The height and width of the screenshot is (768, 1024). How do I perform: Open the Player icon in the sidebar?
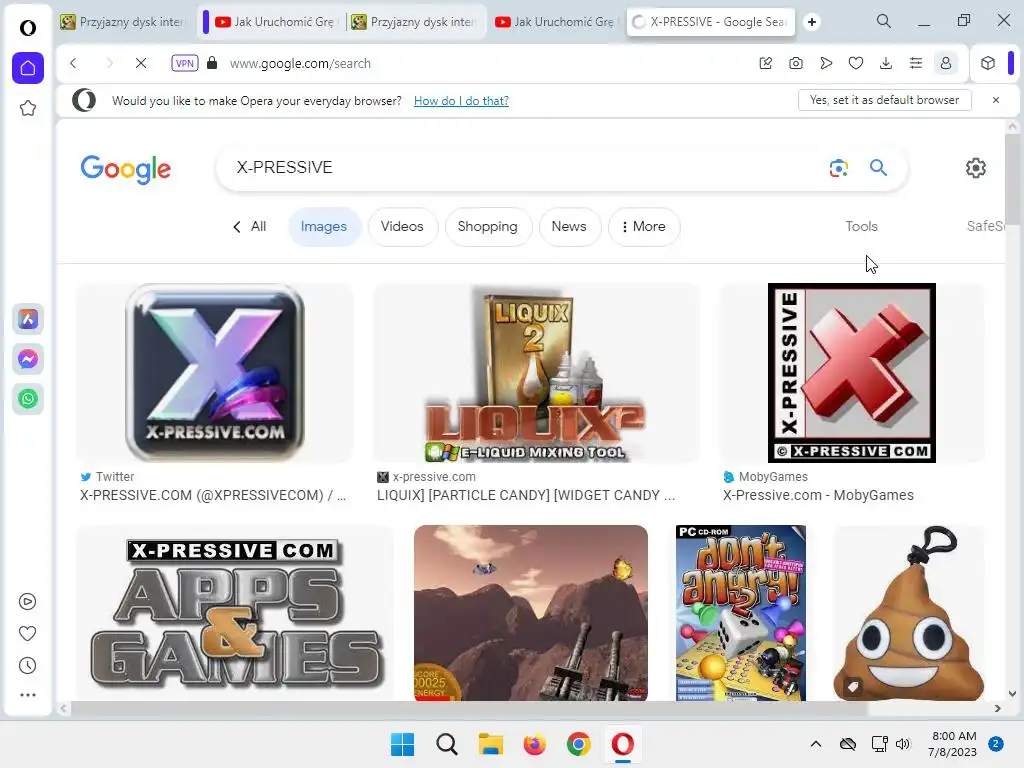pyautogui.click(x=27, y=601)
